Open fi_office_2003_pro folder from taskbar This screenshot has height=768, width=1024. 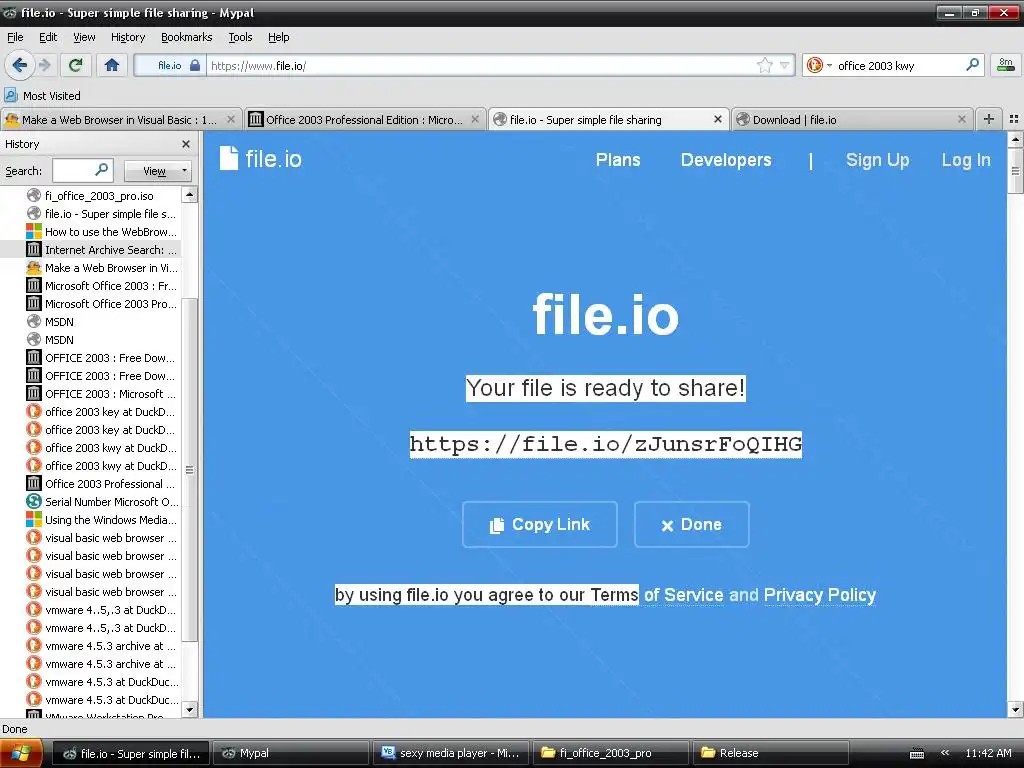tap(611, 753)
